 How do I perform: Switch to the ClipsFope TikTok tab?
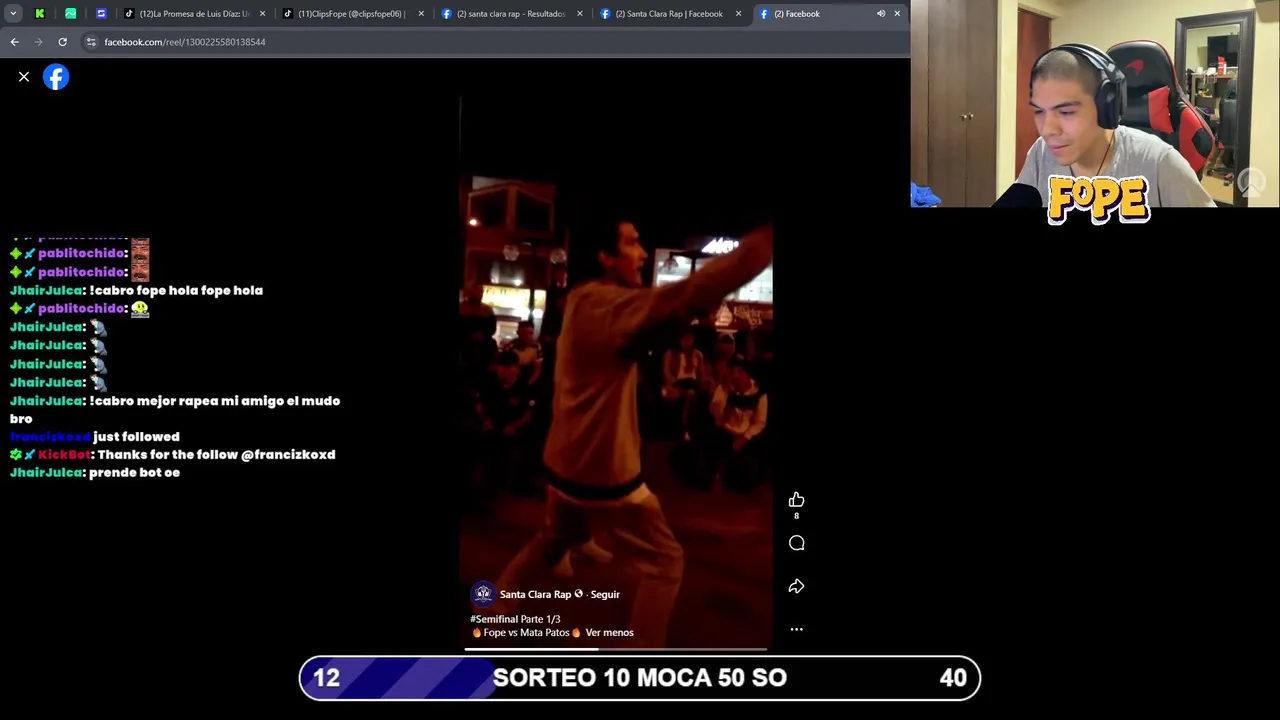coord(345,14)
